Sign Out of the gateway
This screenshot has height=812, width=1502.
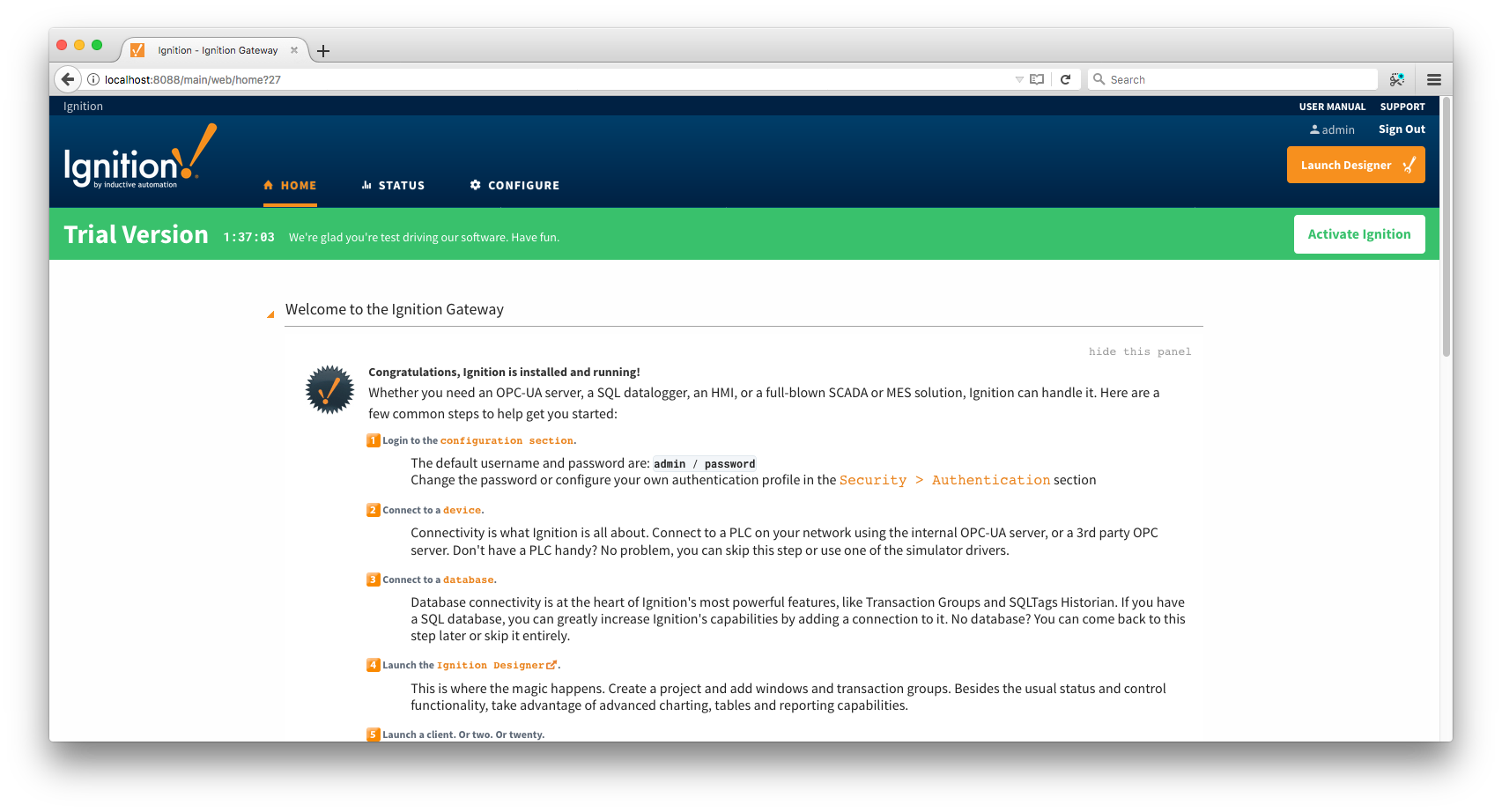point(1402,129)
